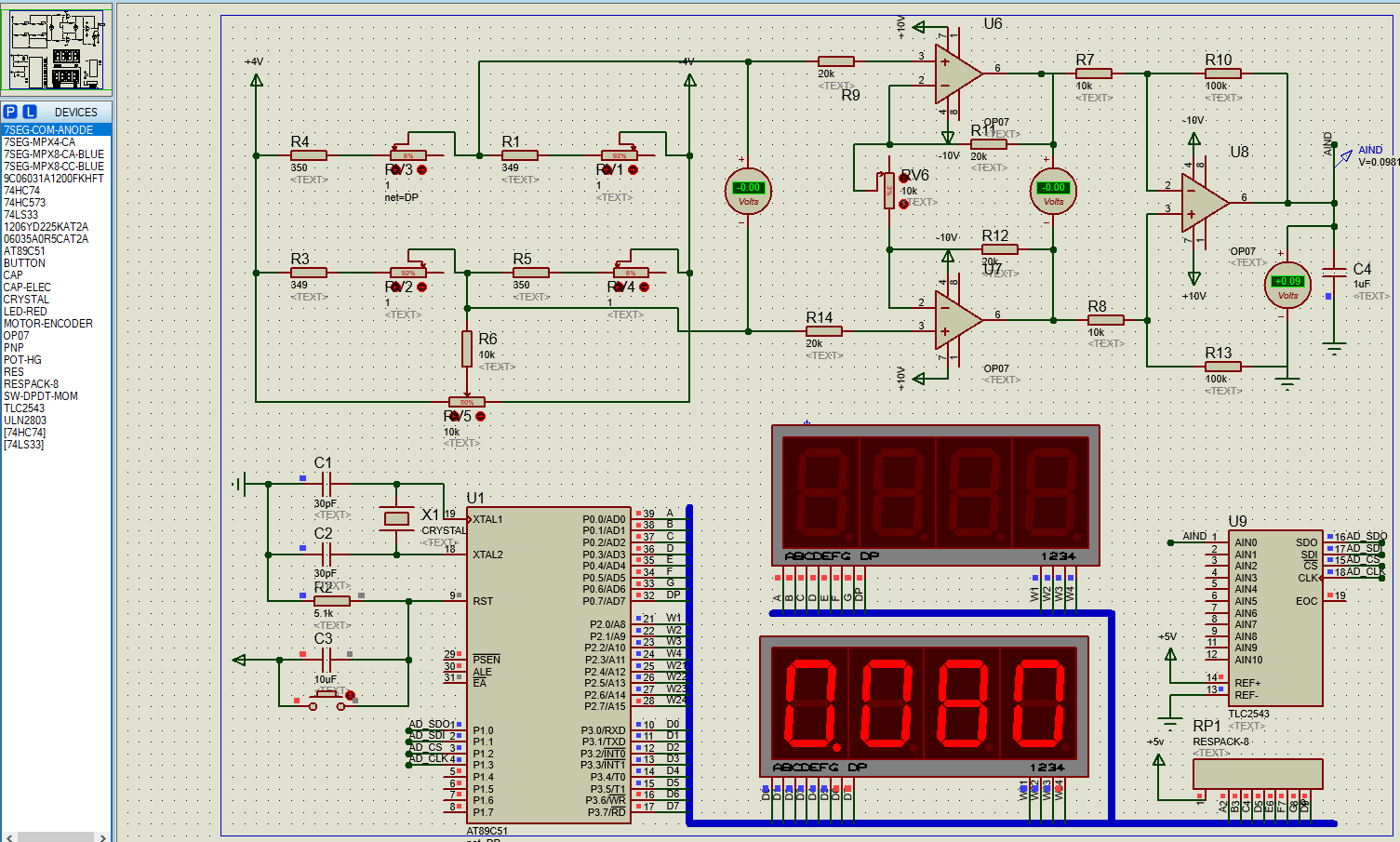This screenshot has height=842, width=1400.
Task: Select the U9 TLC2543 ADC chip
Action: [1275, 620]
